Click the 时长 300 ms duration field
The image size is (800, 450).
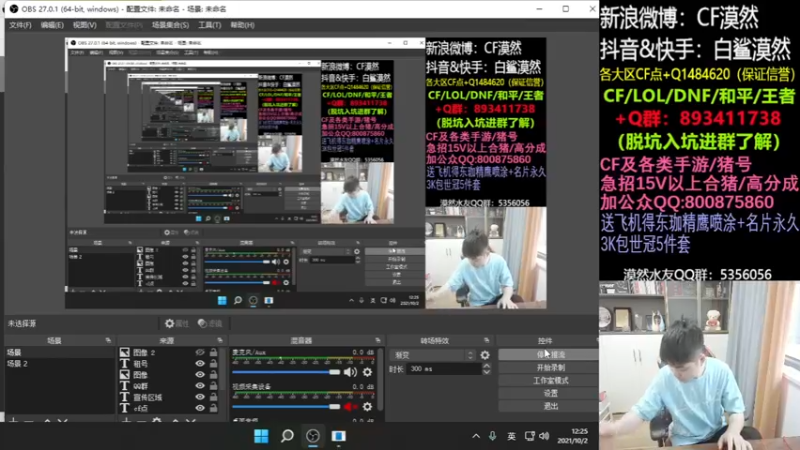[444, 369]
